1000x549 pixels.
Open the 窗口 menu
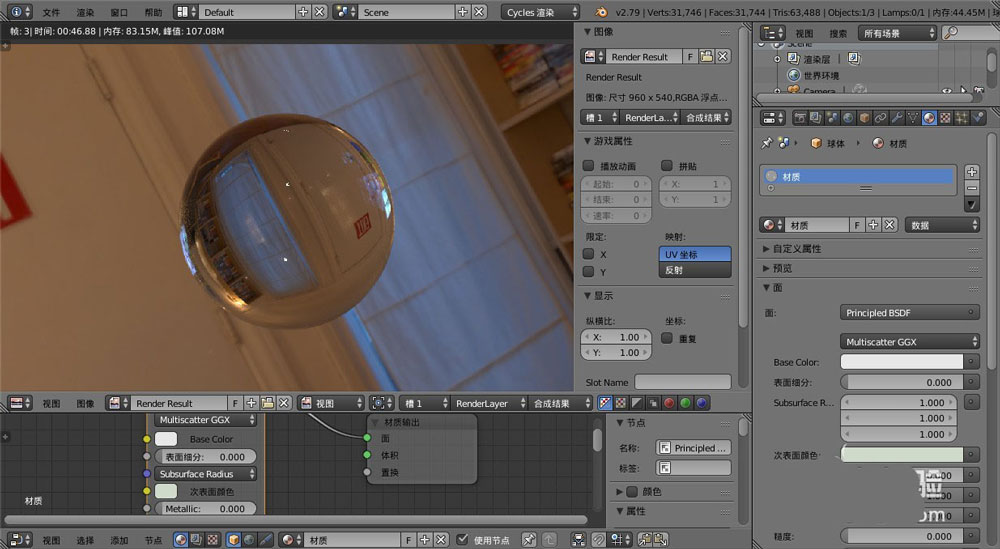click(x=119, y=12)
